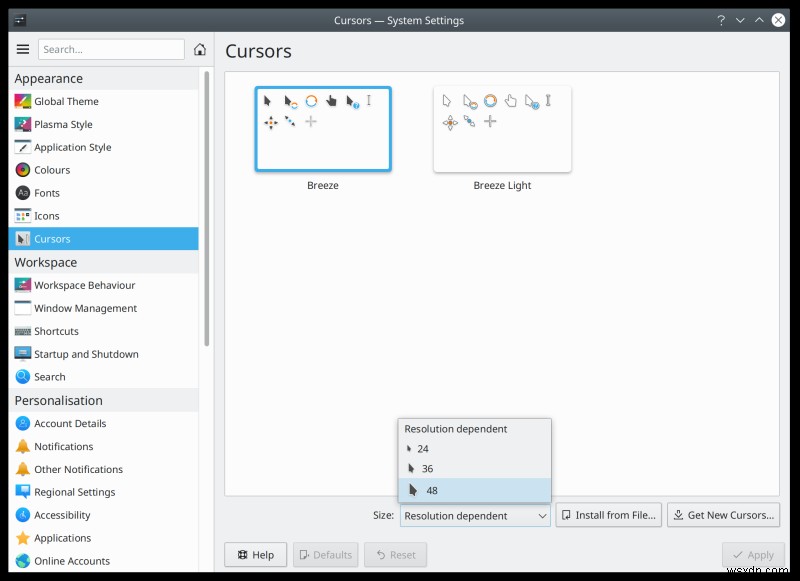Click the Regional Settings icon

tap(23, 492)
